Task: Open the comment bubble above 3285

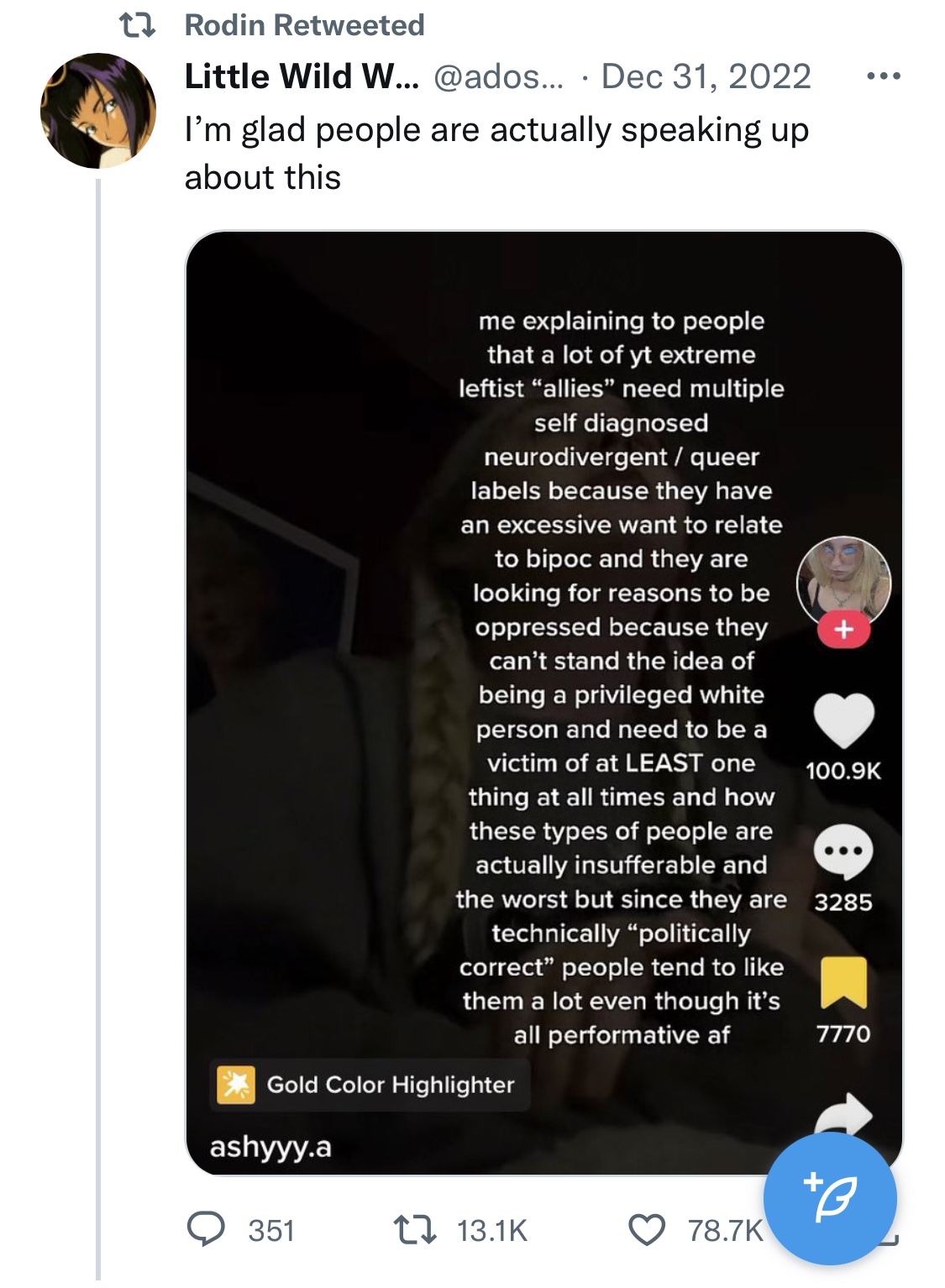Action: click(x=843, y=851)
